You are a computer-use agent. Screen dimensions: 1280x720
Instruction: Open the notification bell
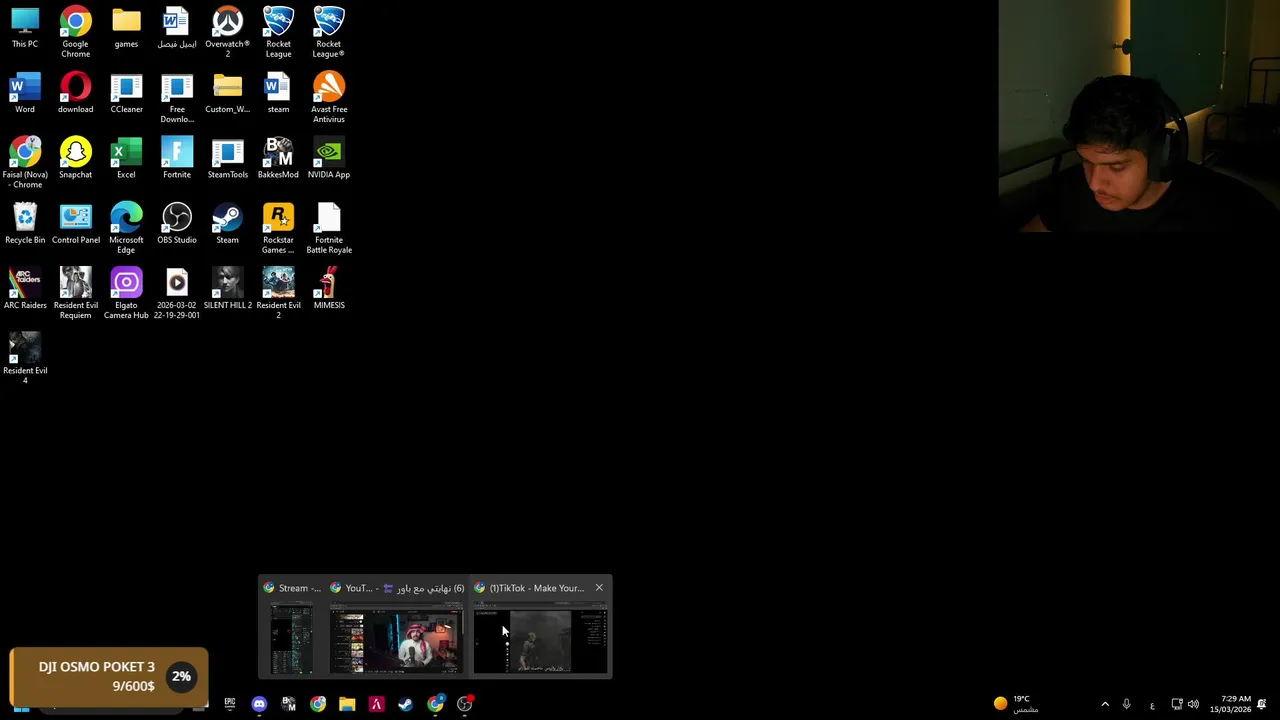(1262, 704)
